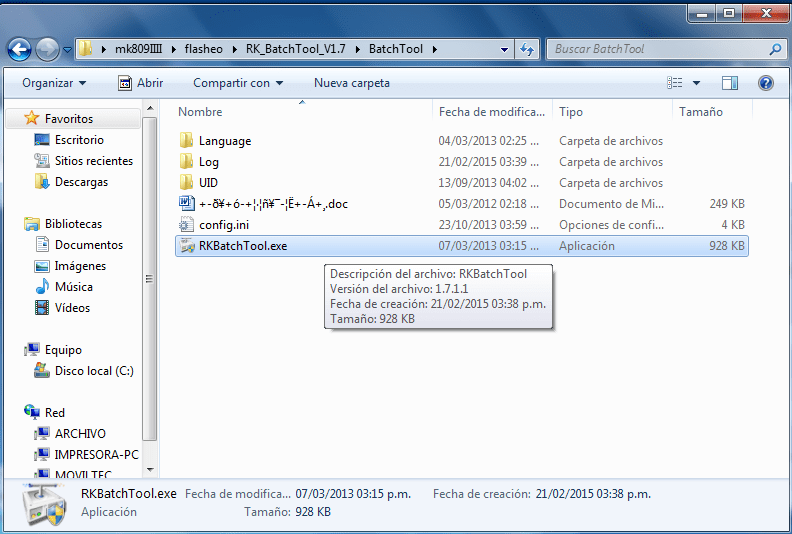The width and height of the screenshot is (792, 534).
Task: Open Vídeos library
Action: tap(72, 308)
